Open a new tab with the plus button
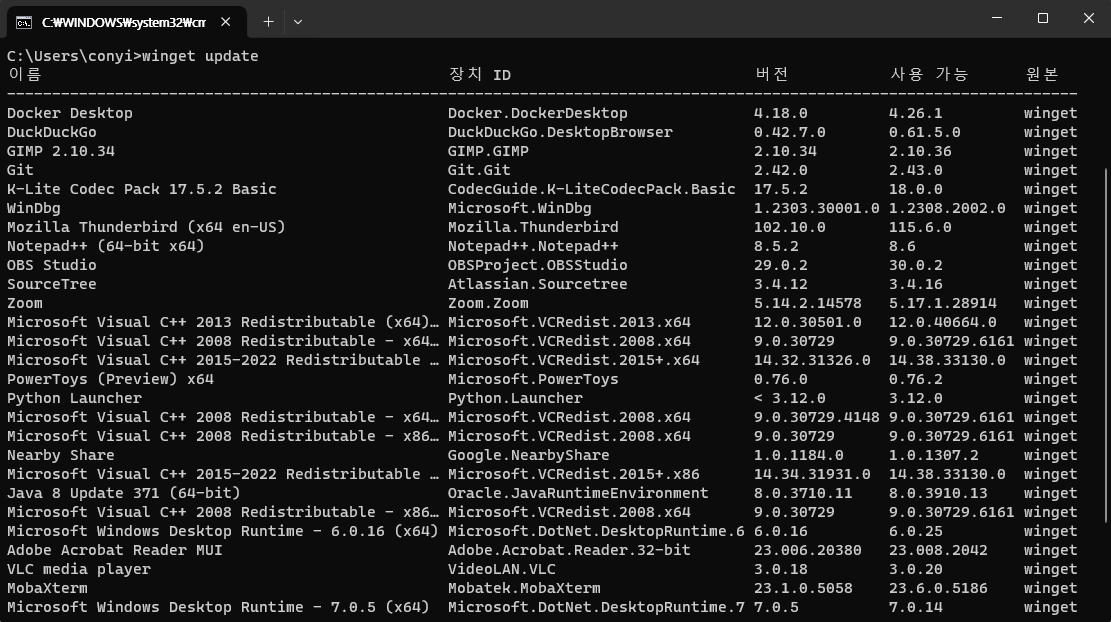Viewport: 1111px width, 622px height. coord(268,21)
